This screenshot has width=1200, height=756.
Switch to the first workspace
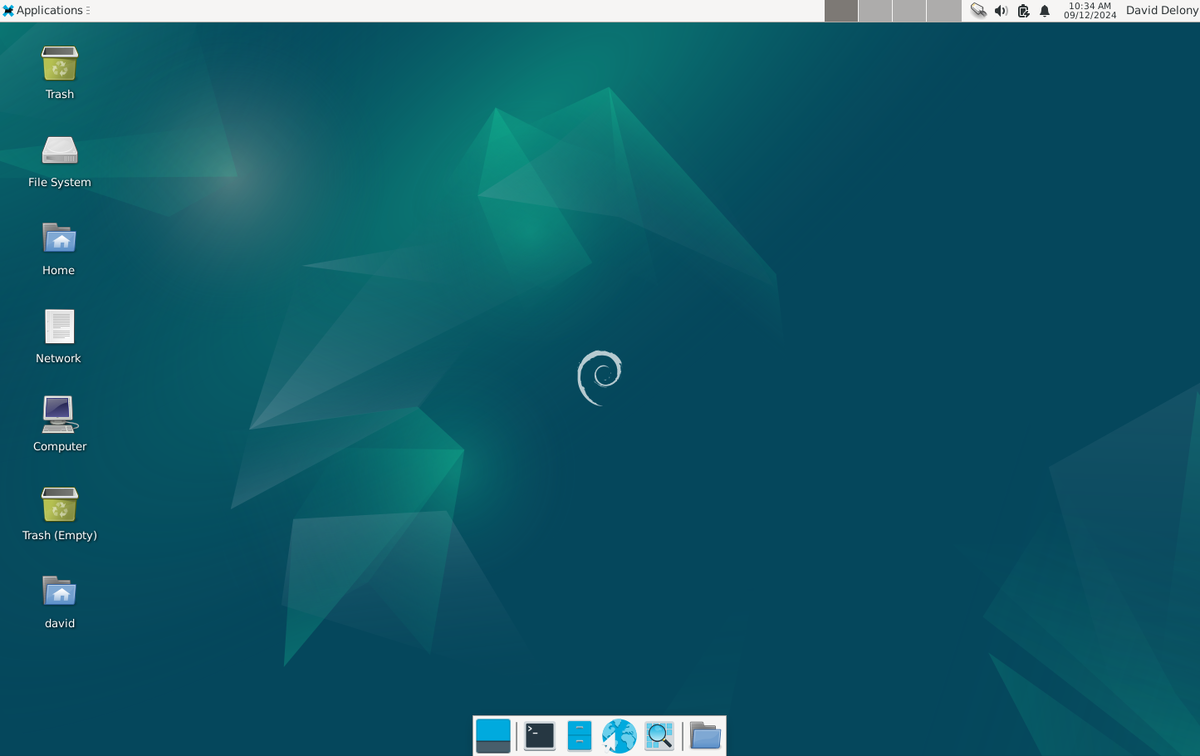click(841, 11)
